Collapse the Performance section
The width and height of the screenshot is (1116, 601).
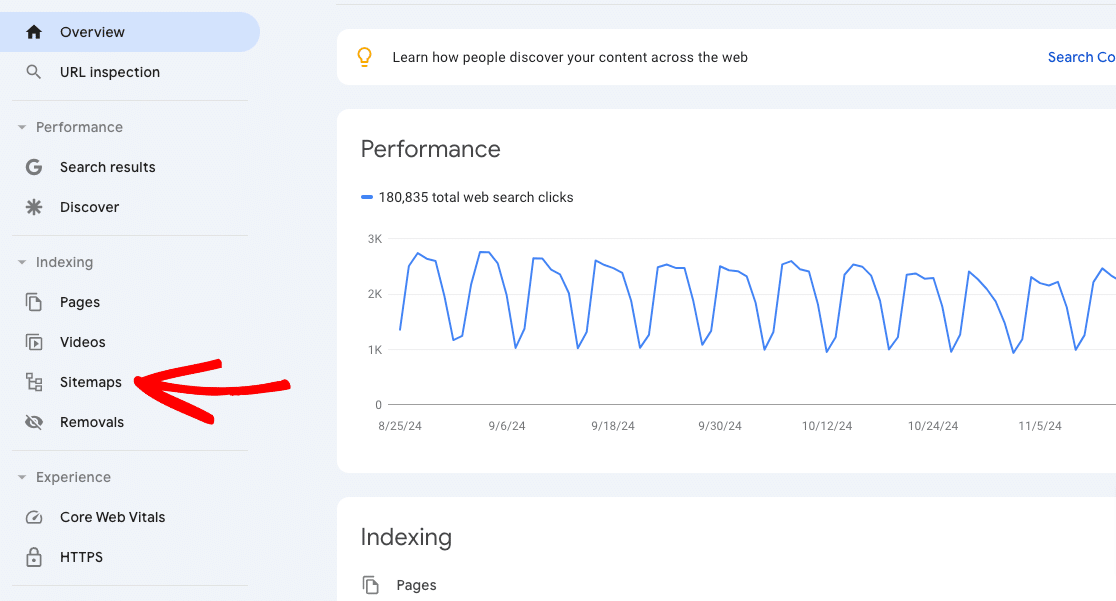pyautogui.click(x=21, y=127)
